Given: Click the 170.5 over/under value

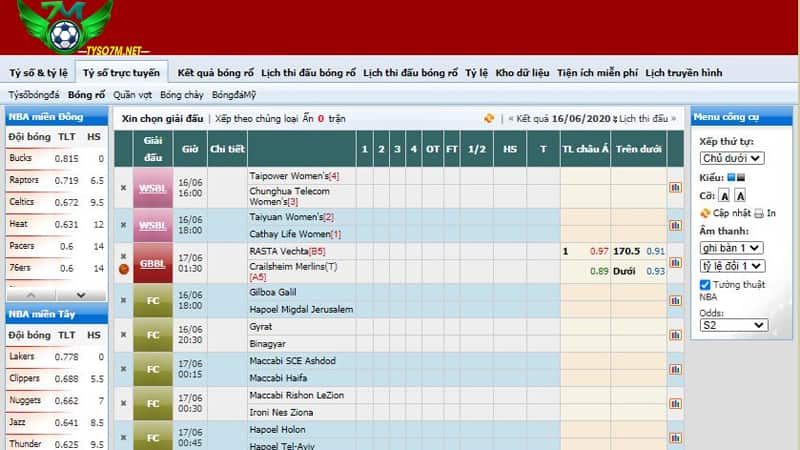Looking at the screenshot, I should tap(627, 251).
